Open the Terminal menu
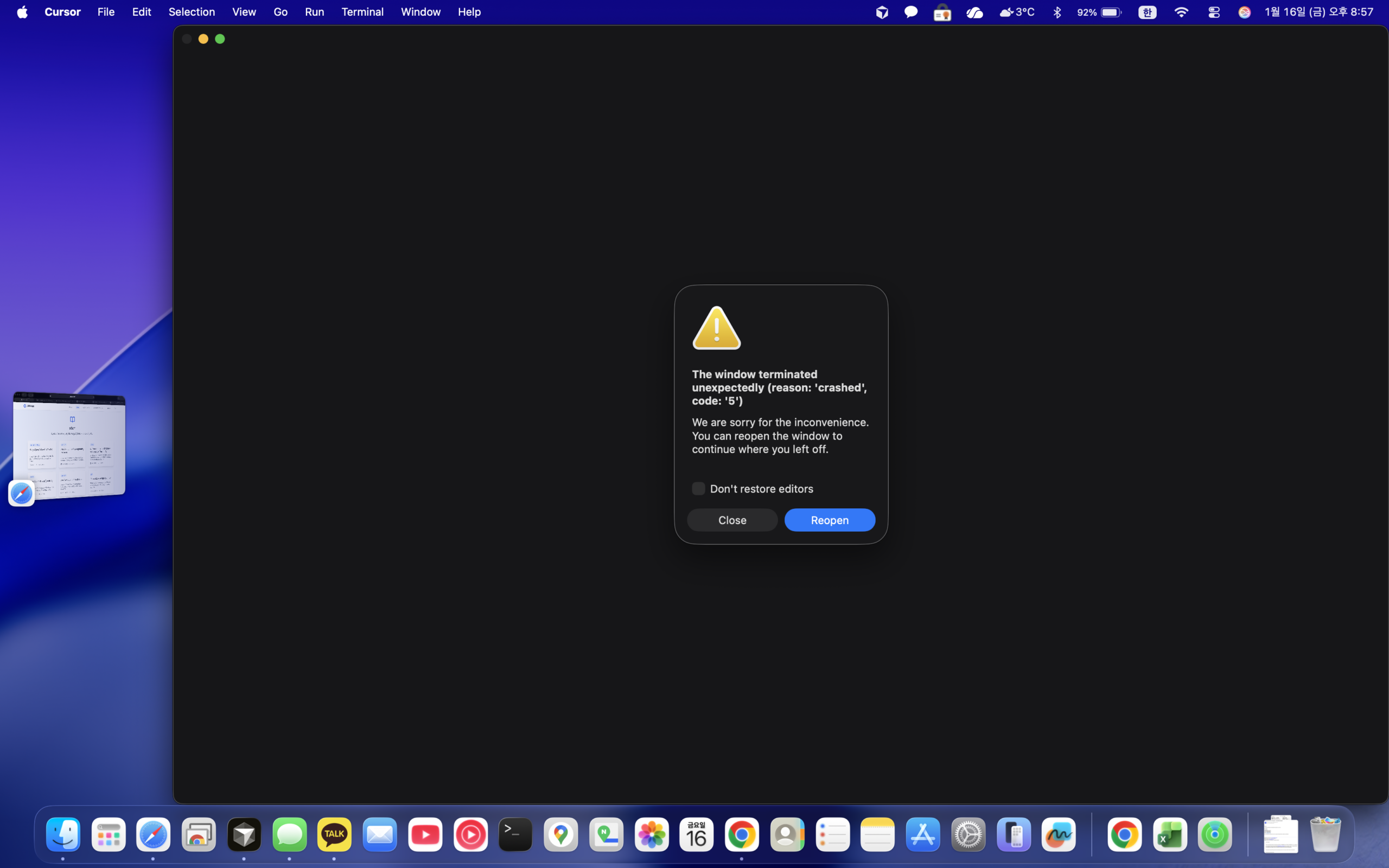 pyautogui.click(x=362, y=12)
